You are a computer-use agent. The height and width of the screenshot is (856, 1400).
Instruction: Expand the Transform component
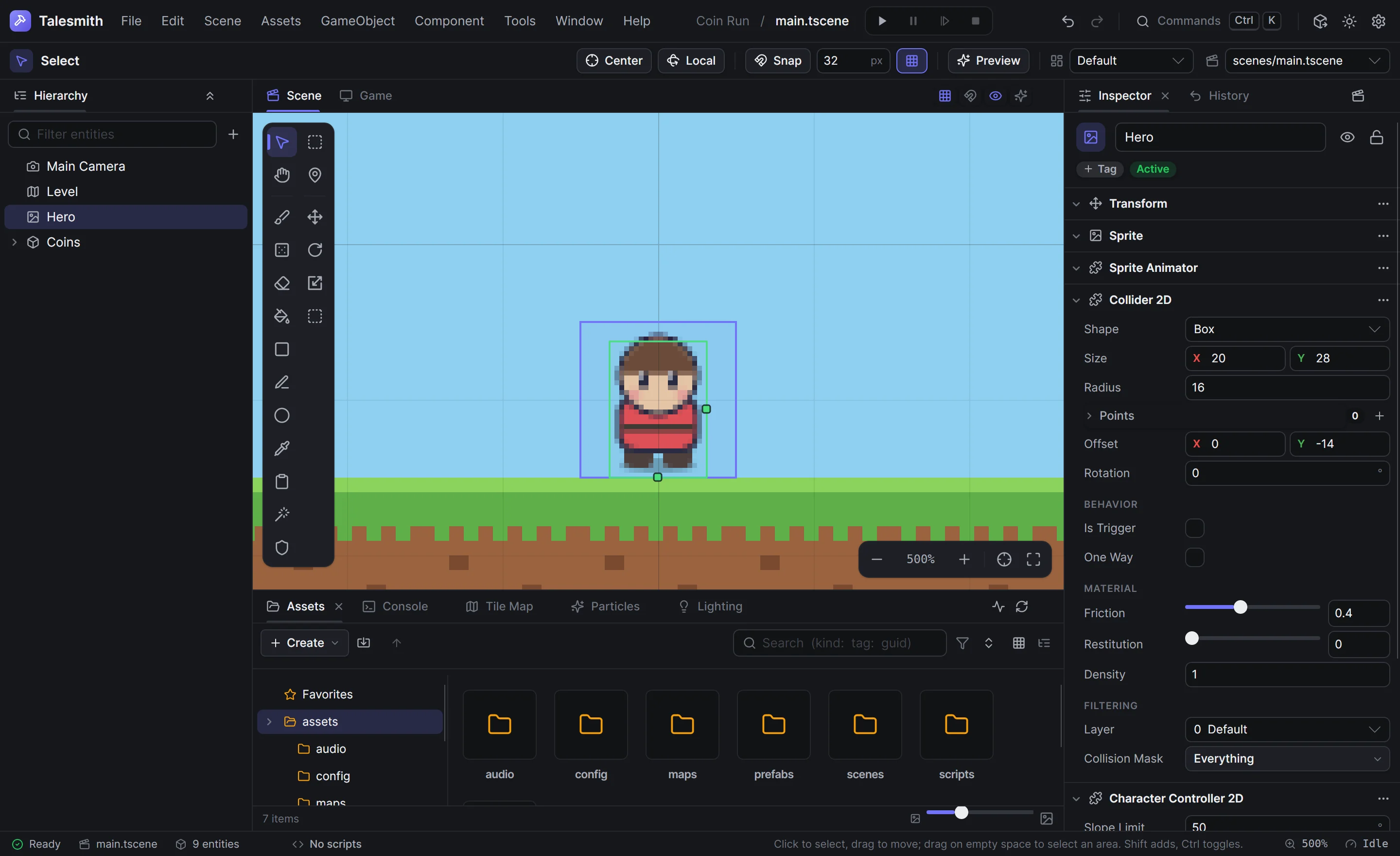(x=1076, y=204)
